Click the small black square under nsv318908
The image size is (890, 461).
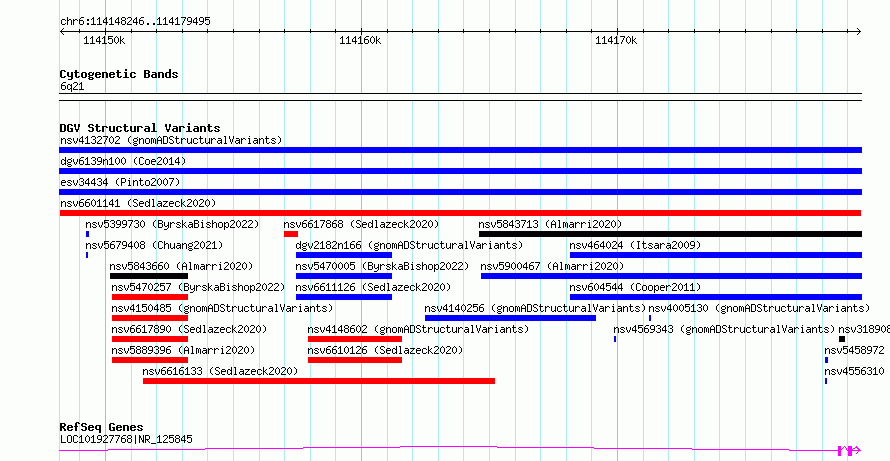coord(842,339)
